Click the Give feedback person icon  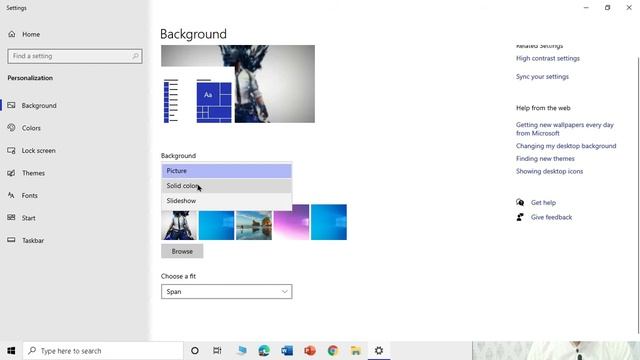(520, 217)
